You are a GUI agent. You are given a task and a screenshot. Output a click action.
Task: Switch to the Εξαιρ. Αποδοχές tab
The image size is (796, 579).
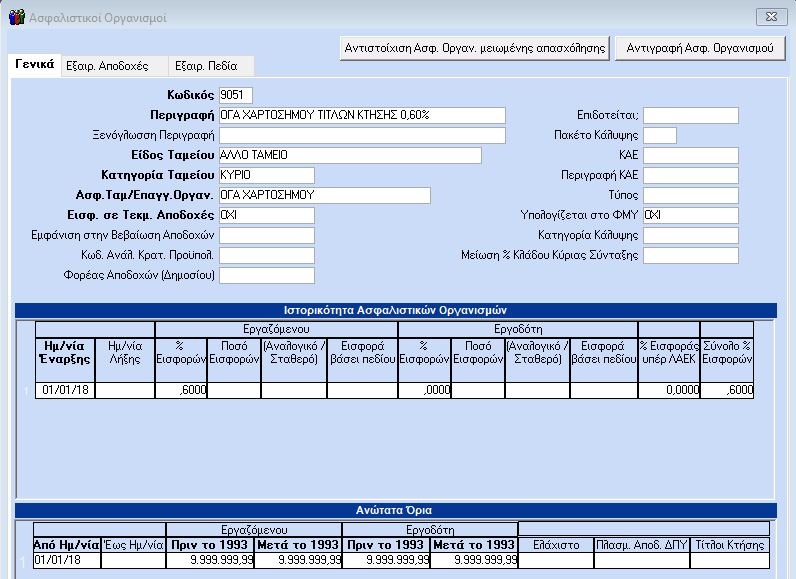point(107,66)
